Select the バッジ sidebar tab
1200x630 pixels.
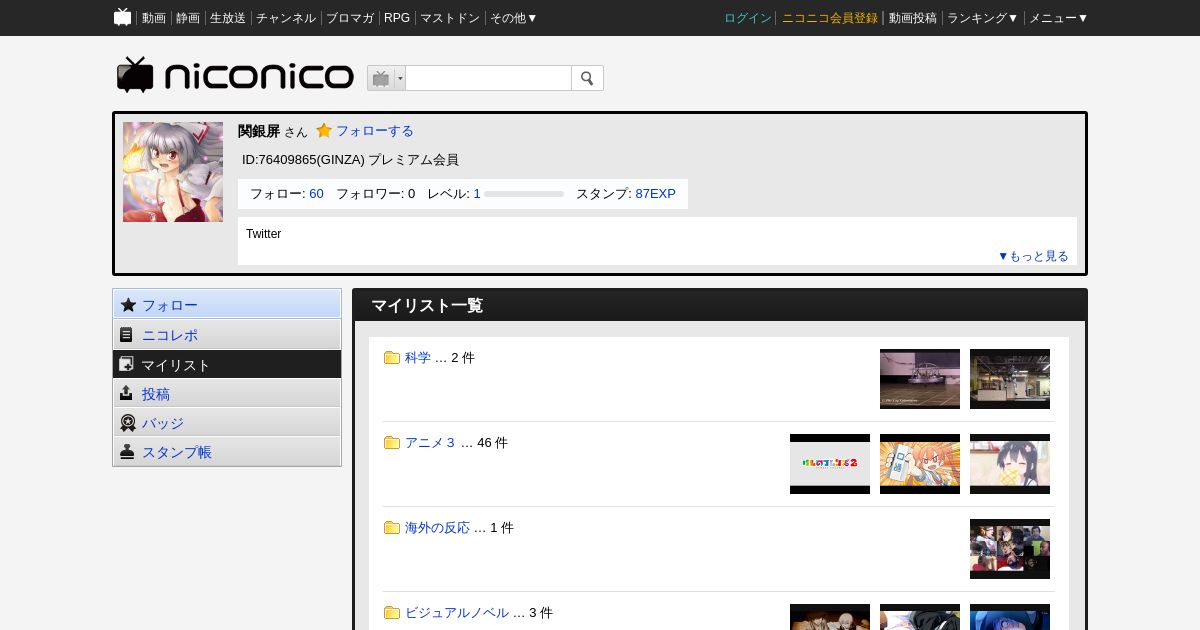[x=227, y=423]
